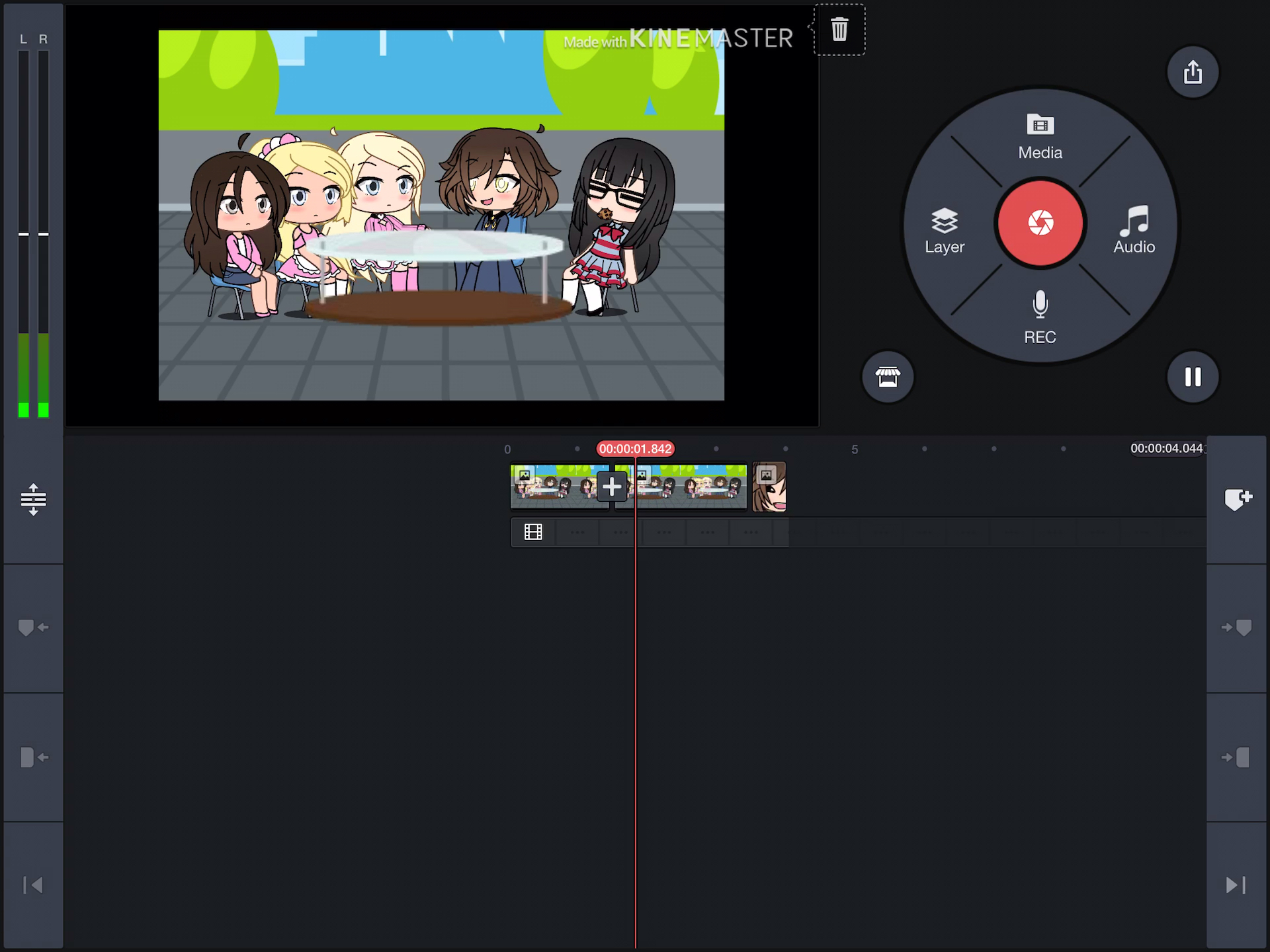Start voice recording with REC
Image resolution: width=1270 pixels, height=952 pixels.
point(1040,317)
